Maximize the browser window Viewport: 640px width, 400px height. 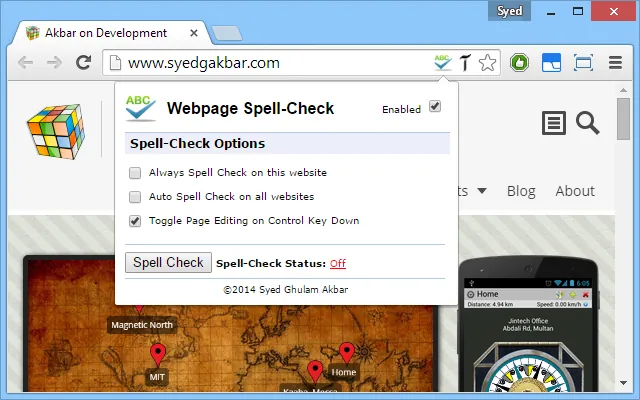578,11
